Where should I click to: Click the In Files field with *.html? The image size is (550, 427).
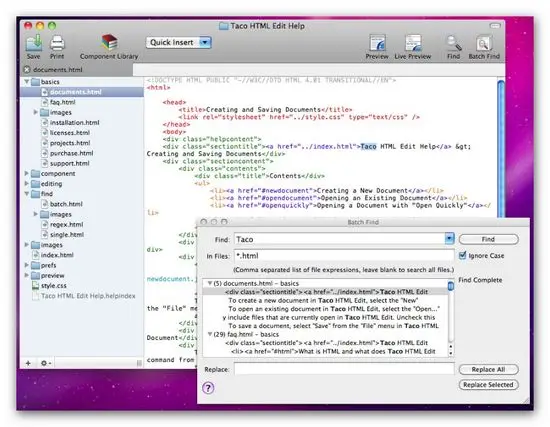coord(344,256)
